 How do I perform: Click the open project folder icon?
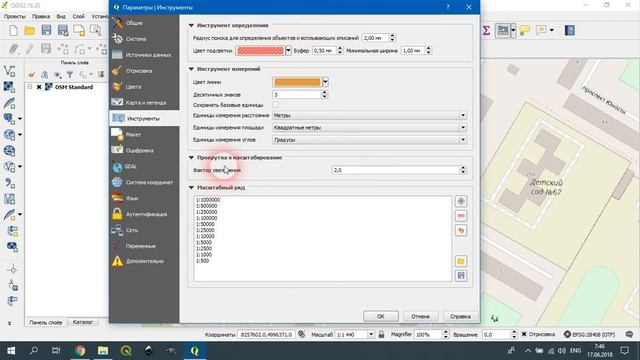pyautogui.click(x=29, y=30)
